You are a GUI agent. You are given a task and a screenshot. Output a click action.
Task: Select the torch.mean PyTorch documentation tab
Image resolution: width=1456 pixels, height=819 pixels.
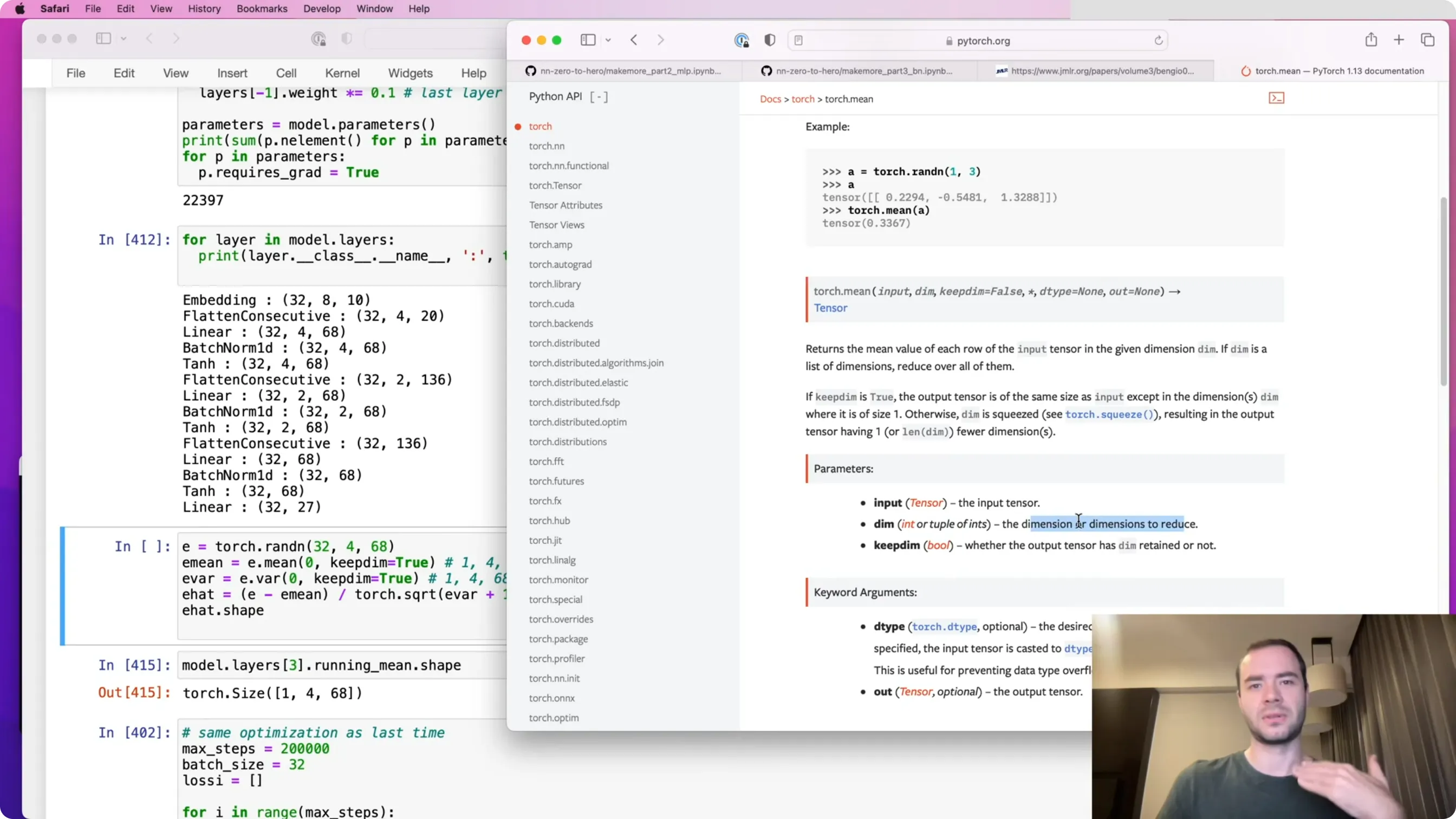[x=1332, y=70]
